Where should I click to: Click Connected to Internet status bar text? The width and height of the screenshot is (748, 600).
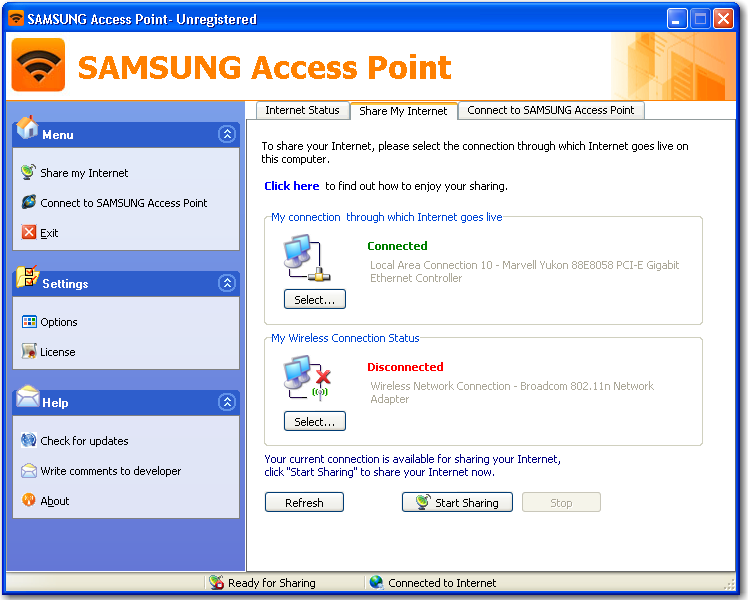[442, 583]
